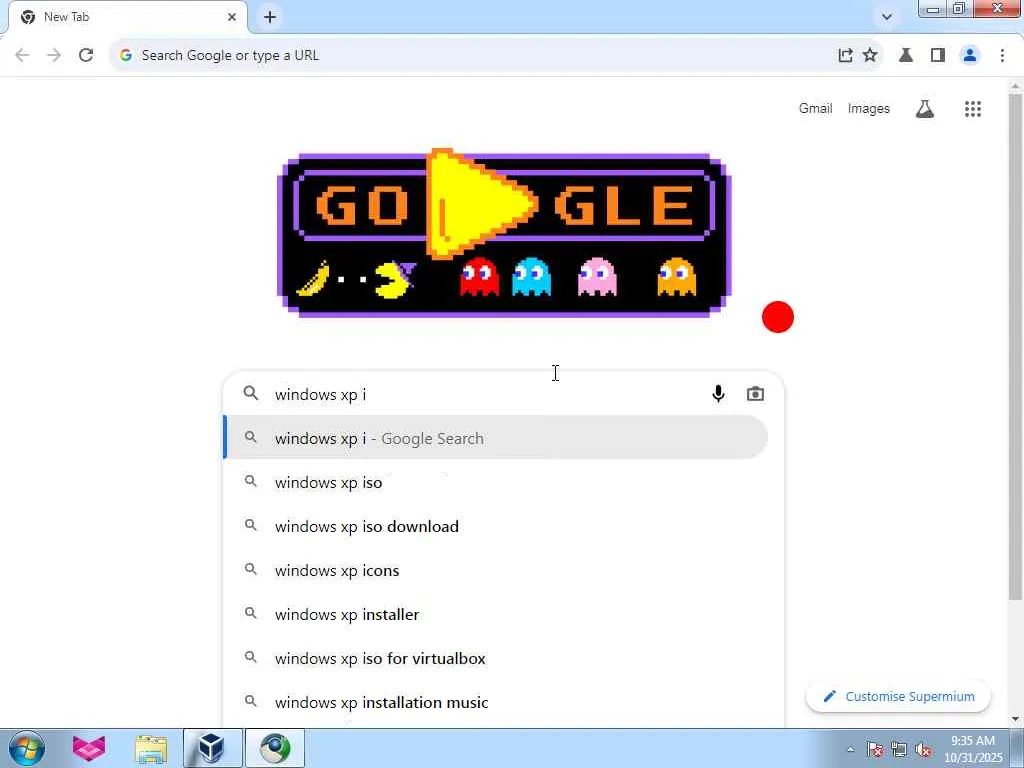Screen dimensions: 1024x768
Task: Open the profile avatar icon
Action: pos(970,56)
